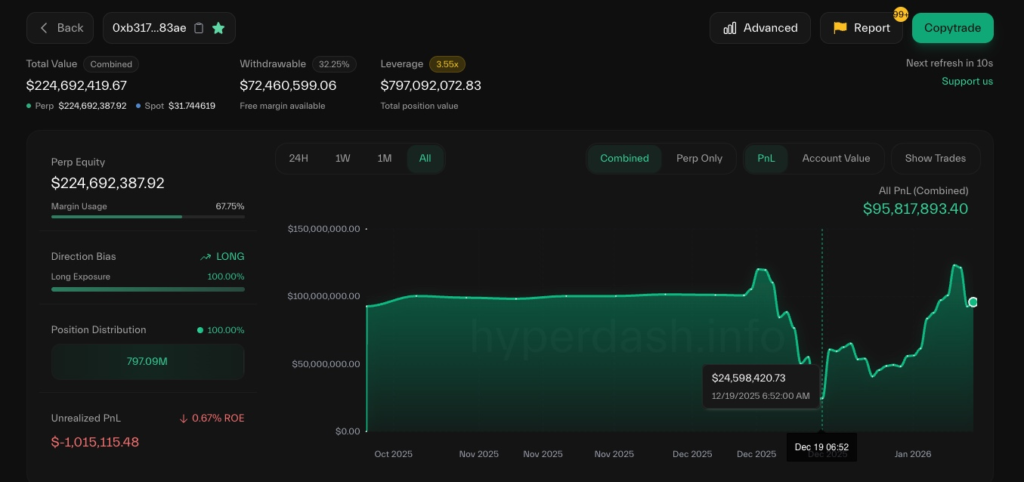Toggle the green favorite star icon
This screenshot has width=1024, height=482.
pos(219,28)
